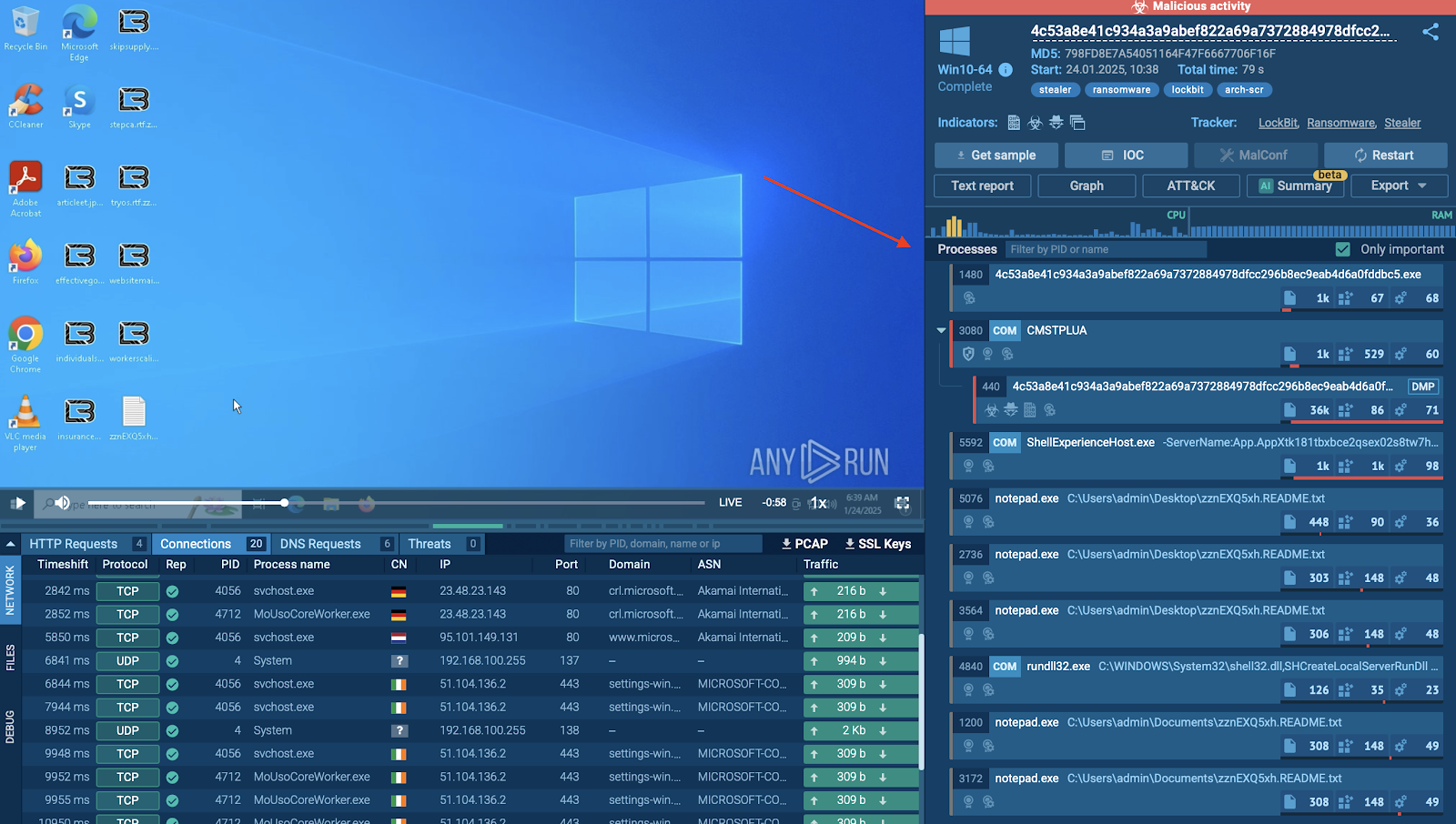Open DMP badge on process 440
The image size is (1456, 824).
tap(1423, 387)
